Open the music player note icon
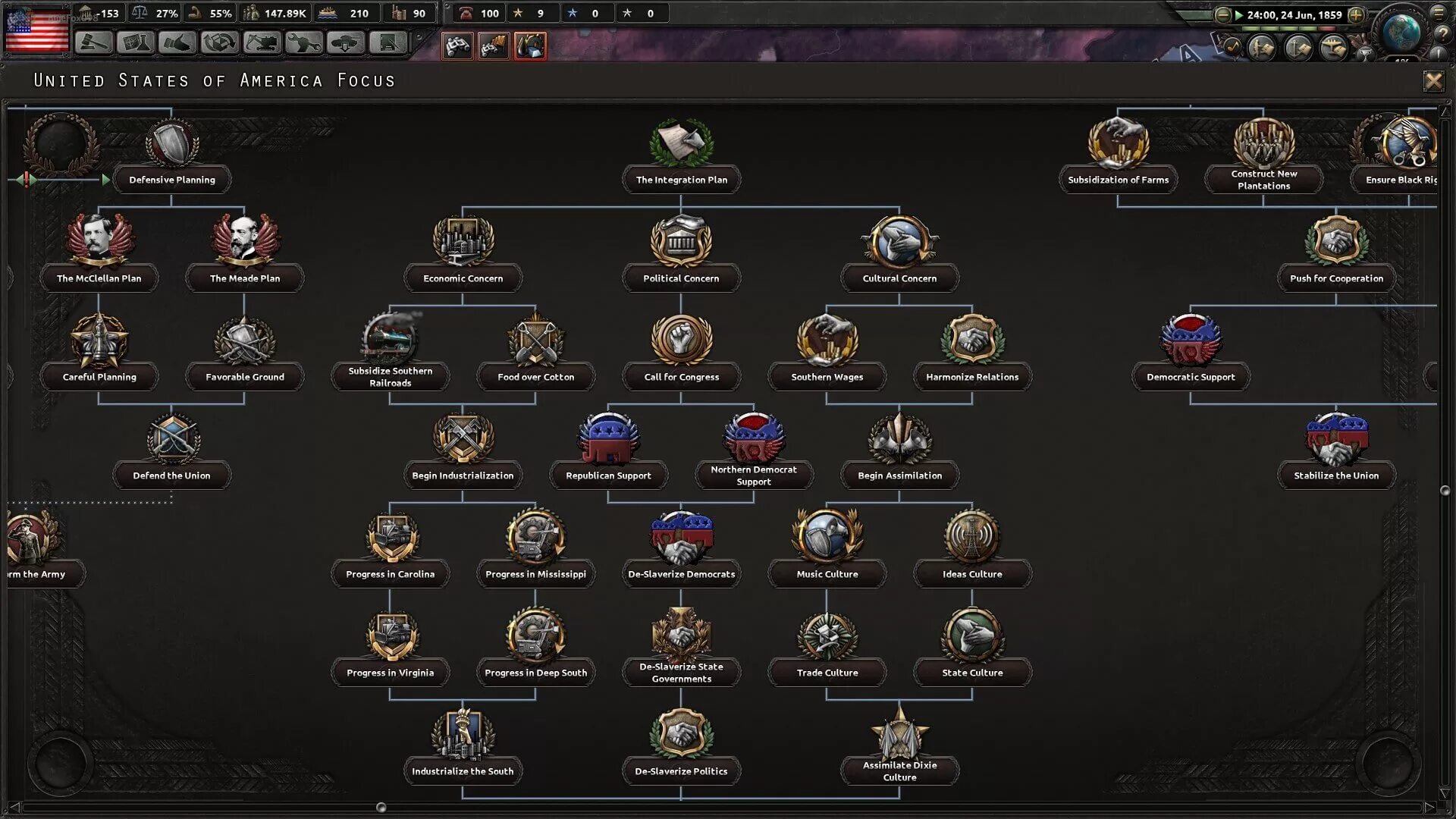1456x819 pixels. [x=1231, y=47]
